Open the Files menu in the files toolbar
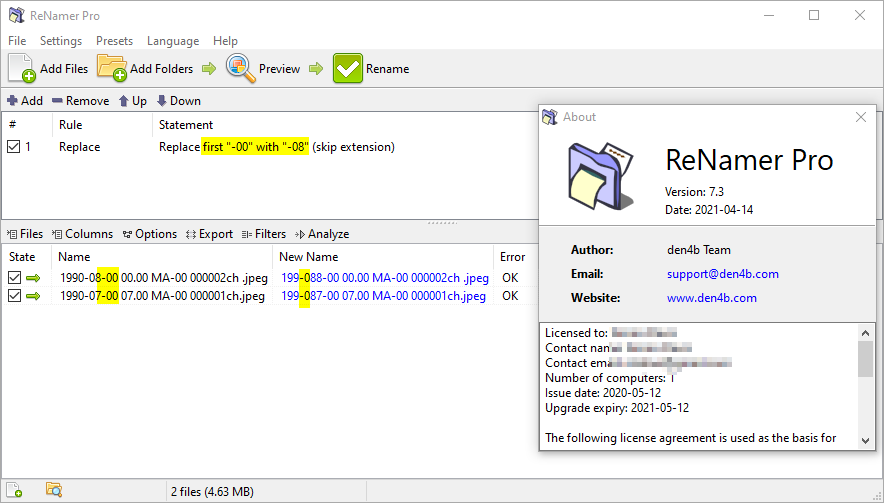Viewport: 884px width, 503px height. [x=25, y=234]
